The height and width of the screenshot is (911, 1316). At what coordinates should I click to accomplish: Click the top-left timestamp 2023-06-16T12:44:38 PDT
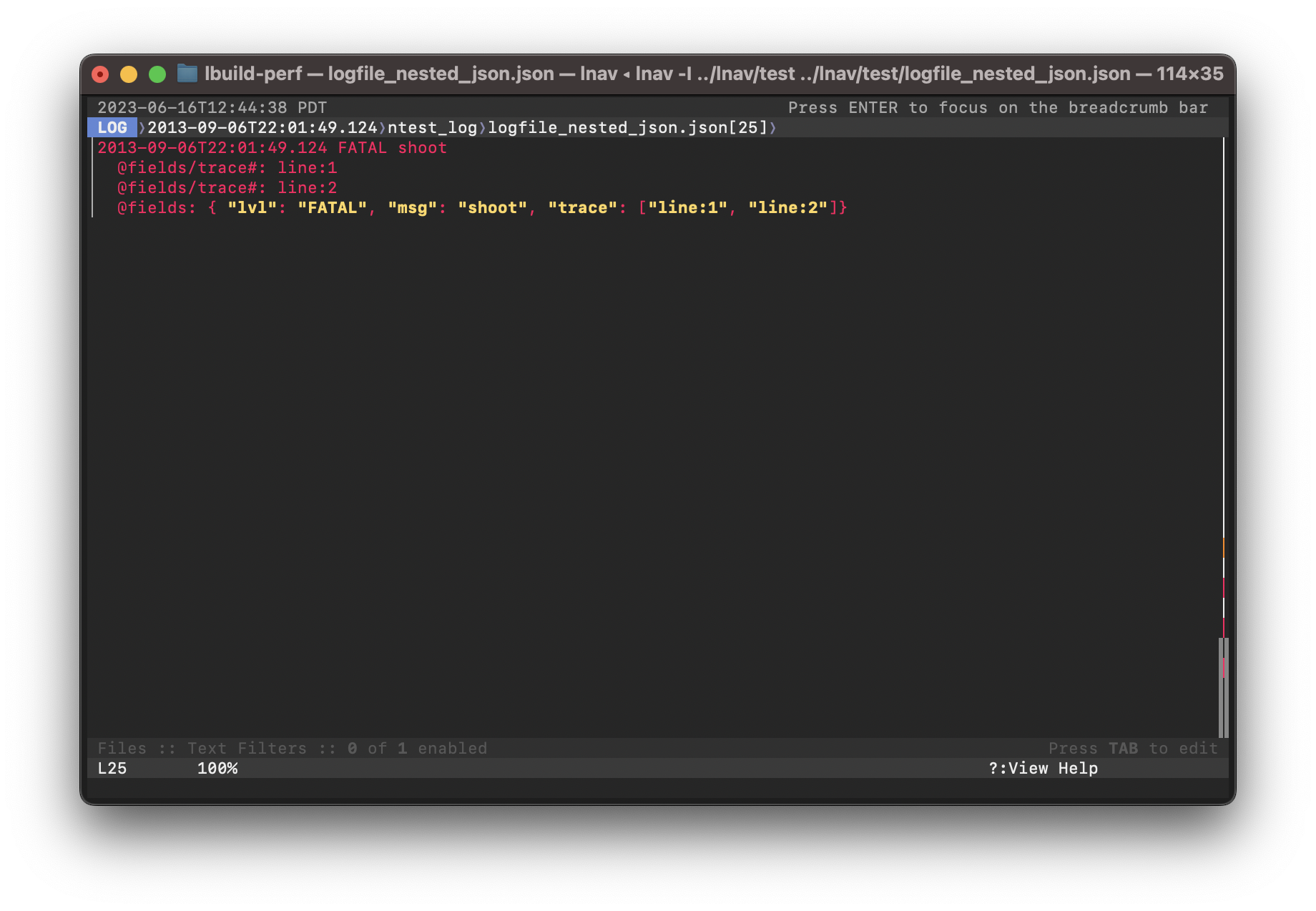tap(212, 108)
